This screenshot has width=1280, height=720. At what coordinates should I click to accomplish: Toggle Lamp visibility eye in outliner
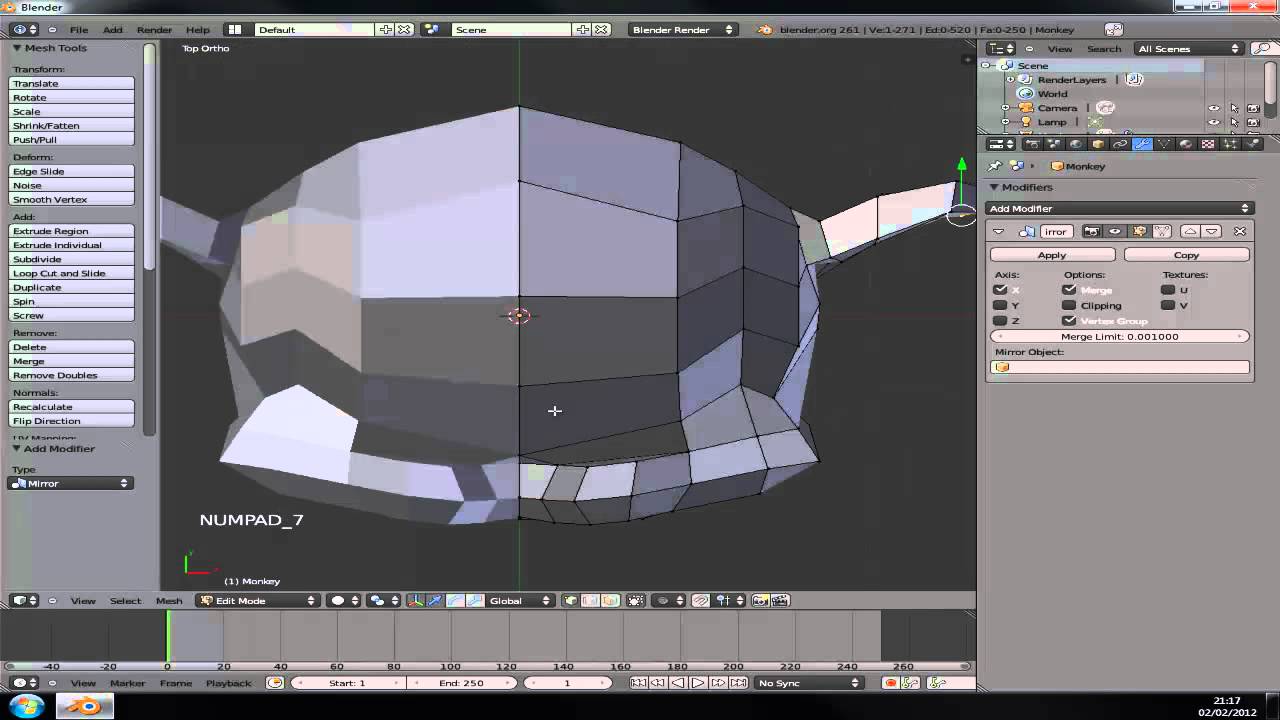pos(1214,122)
